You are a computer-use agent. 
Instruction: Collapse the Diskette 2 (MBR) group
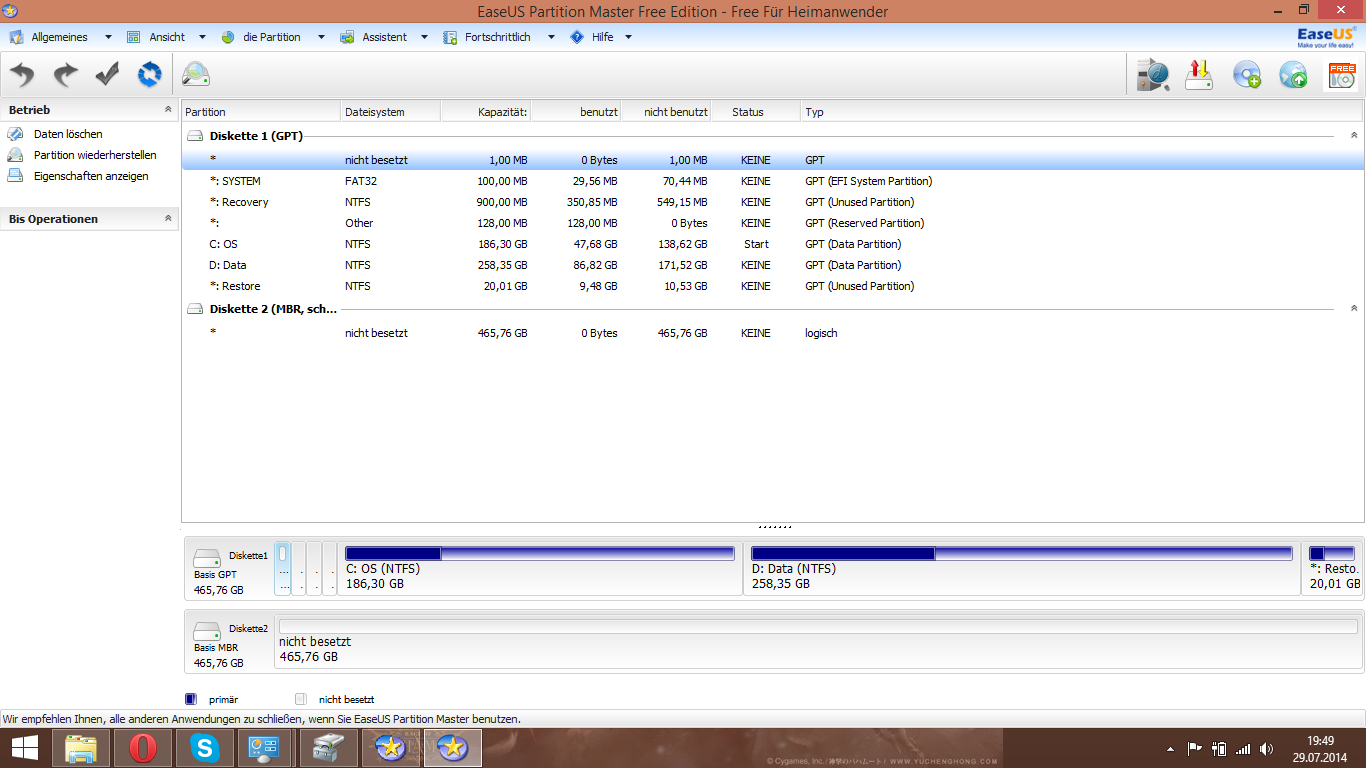(1354, 309)
